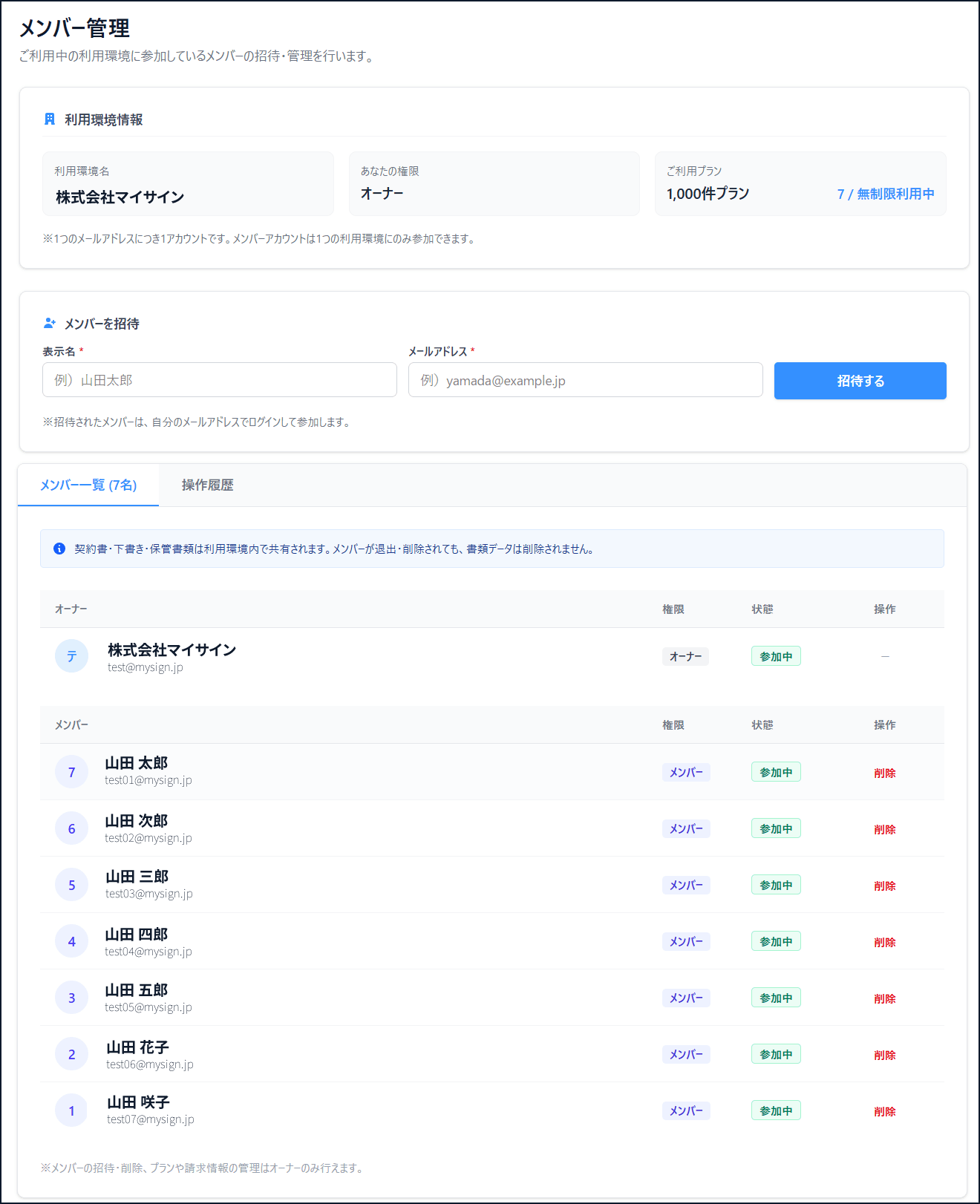Click 参加中 status badge for 山田 四郎
This screenshot has width=980, height=1204.
776,941
